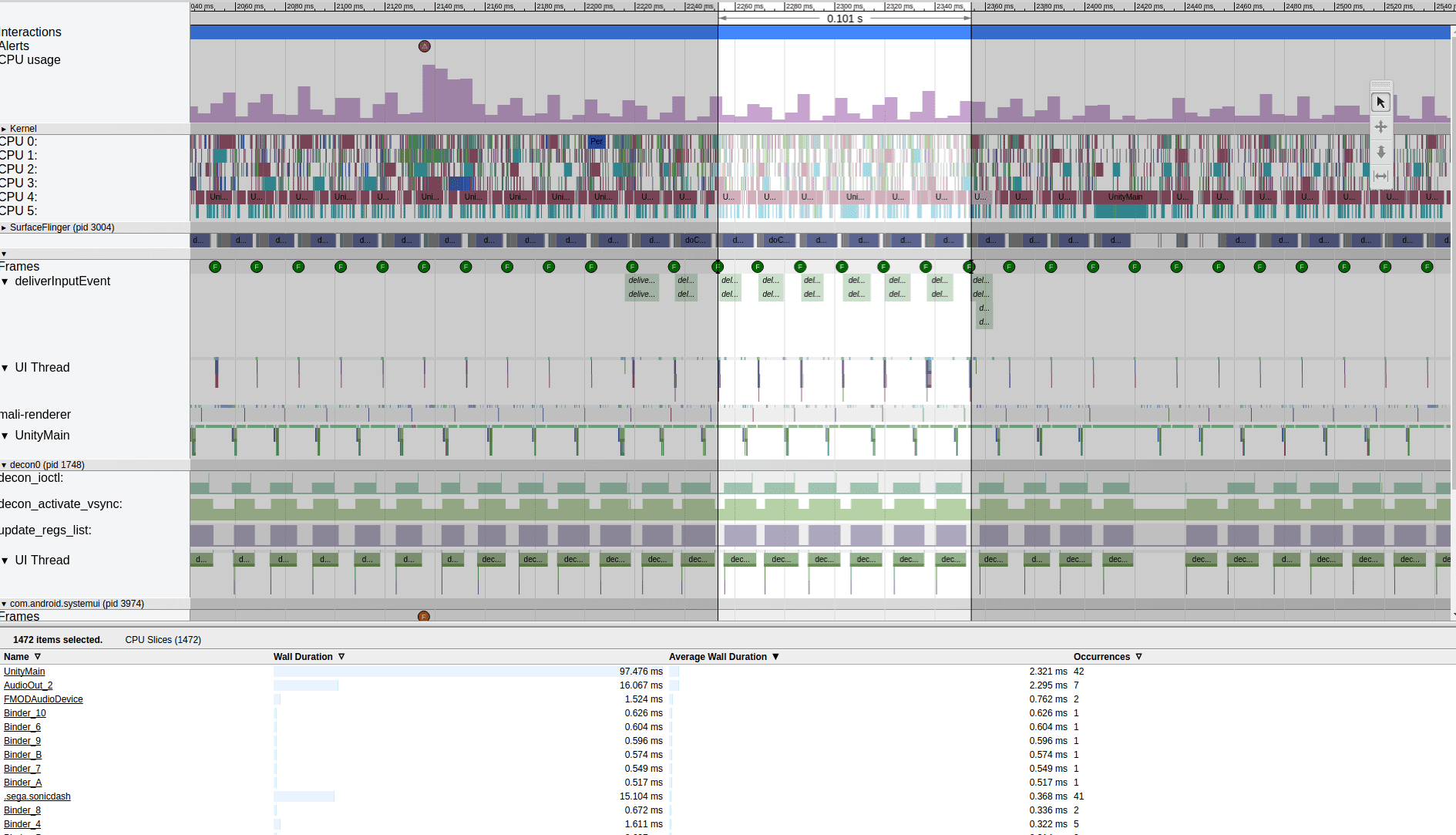Open the UnityMain slice link

tap(25, 672)
